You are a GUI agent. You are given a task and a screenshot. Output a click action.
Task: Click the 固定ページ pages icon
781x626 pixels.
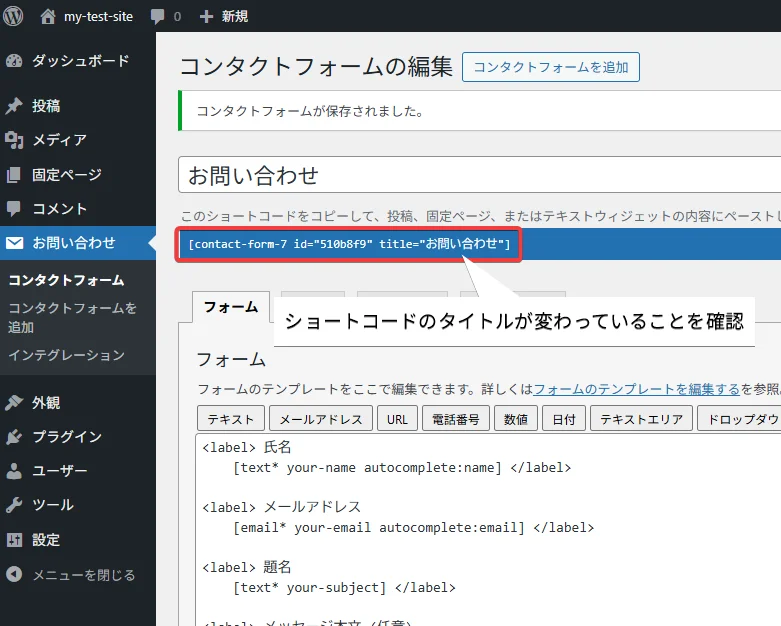coord(14,175)
